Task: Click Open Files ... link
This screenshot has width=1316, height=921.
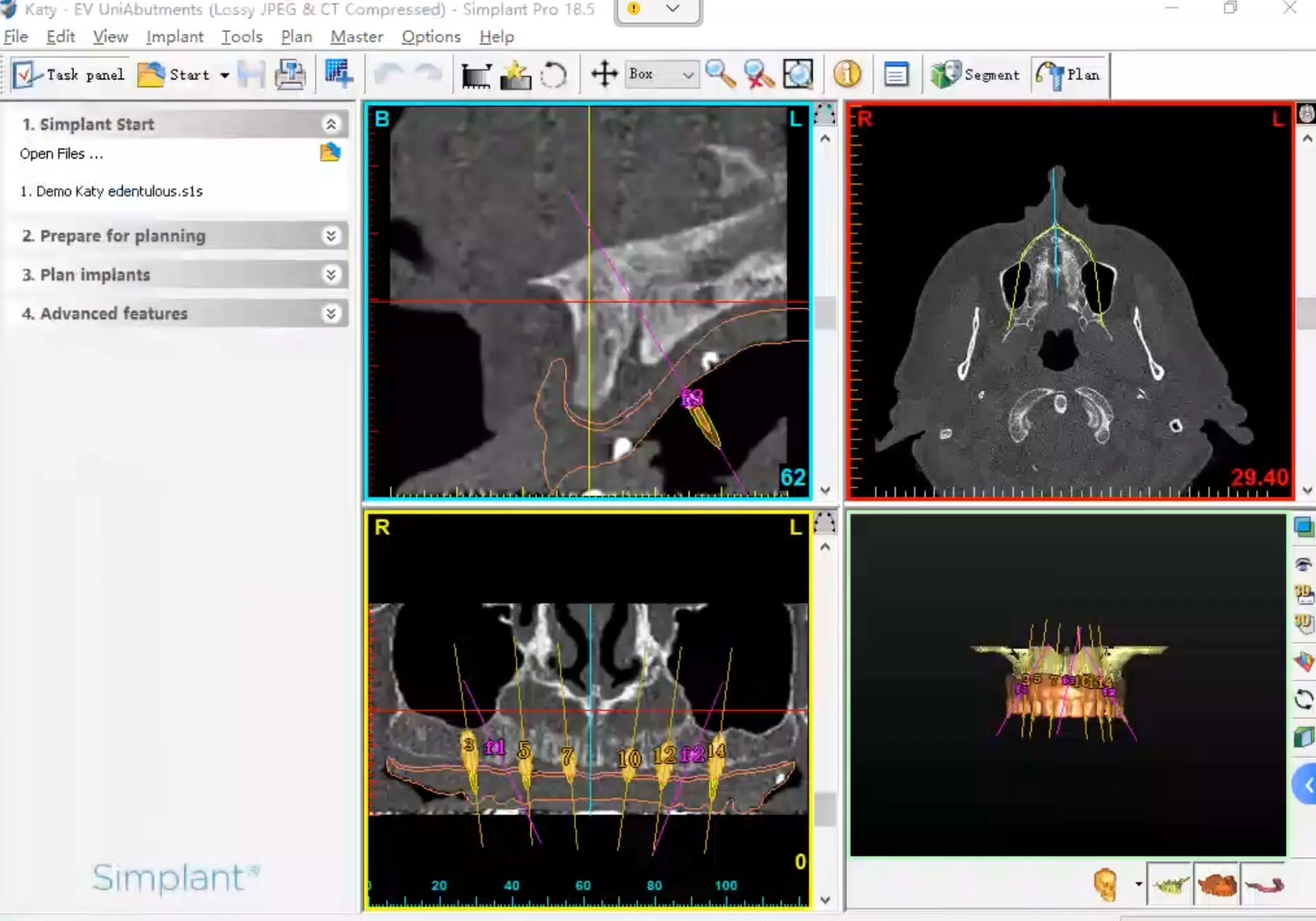Action: [x=61, y=153]
